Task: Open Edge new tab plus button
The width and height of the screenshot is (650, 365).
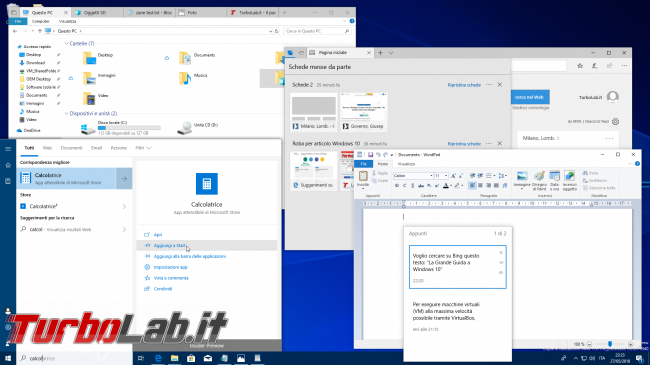Action: 380,53
